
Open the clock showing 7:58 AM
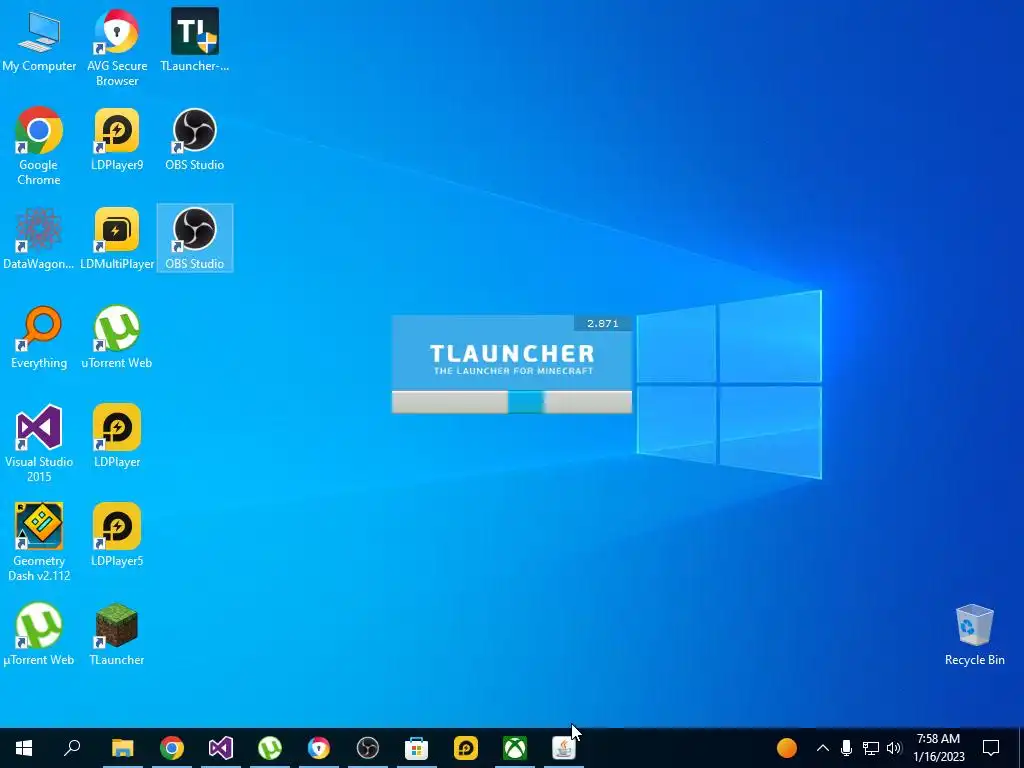pos(938,748)
